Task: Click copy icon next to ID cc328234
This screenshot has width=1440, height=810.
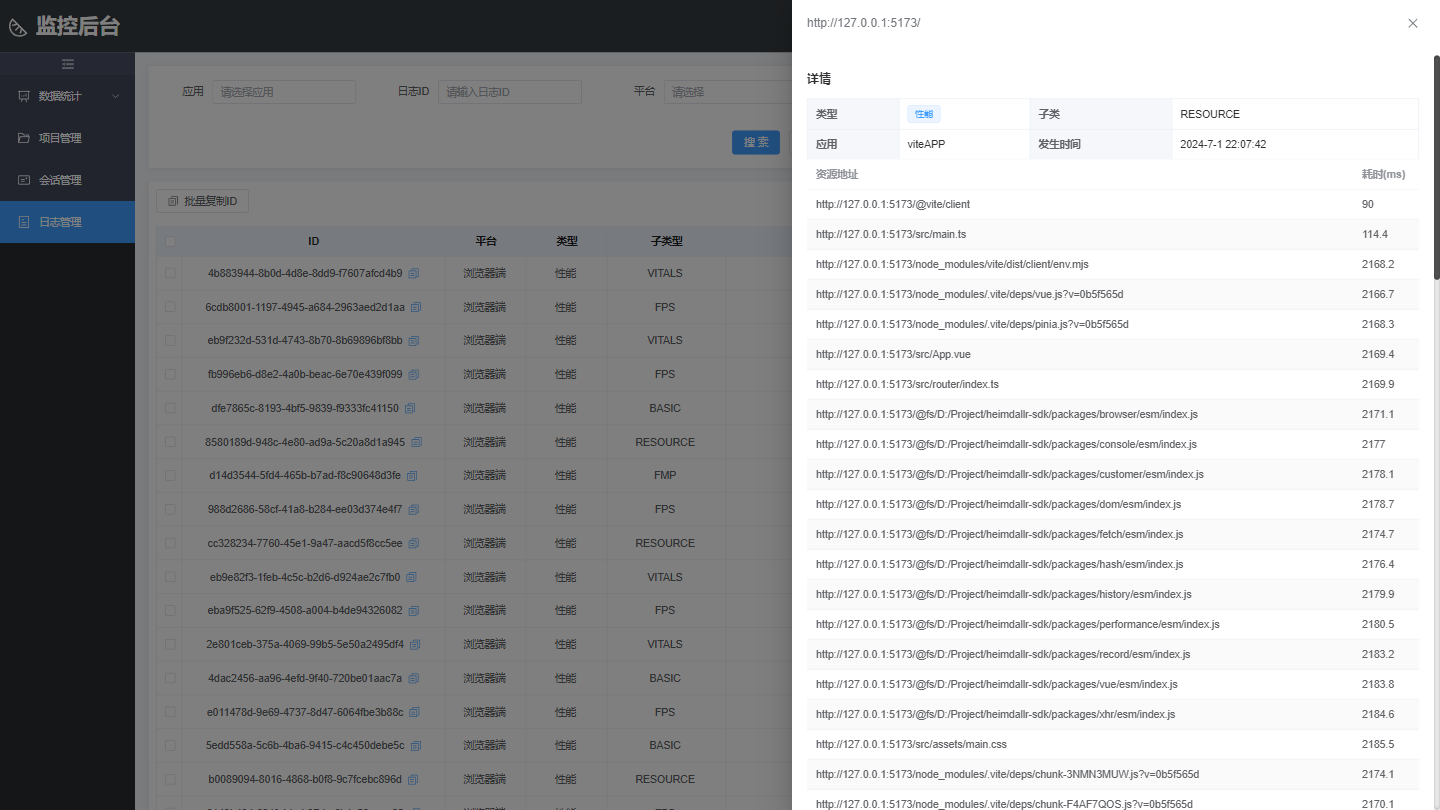Action: 414,543
